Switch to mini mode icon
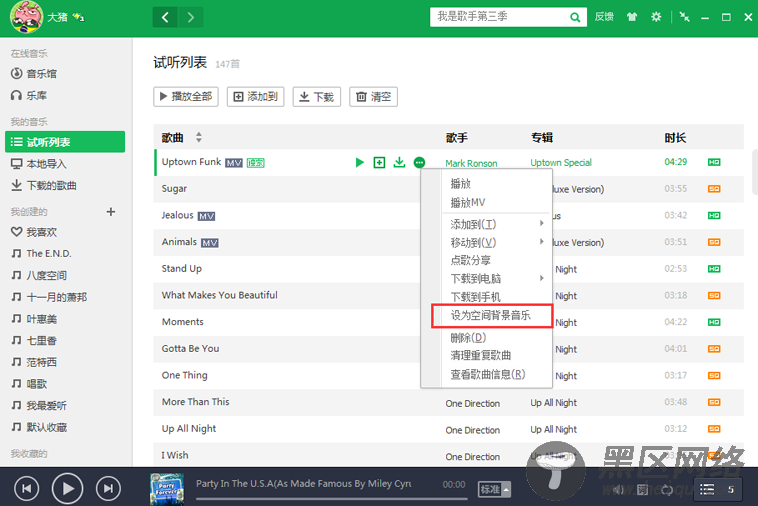This screenshot has height=506, width=758. 685,17
